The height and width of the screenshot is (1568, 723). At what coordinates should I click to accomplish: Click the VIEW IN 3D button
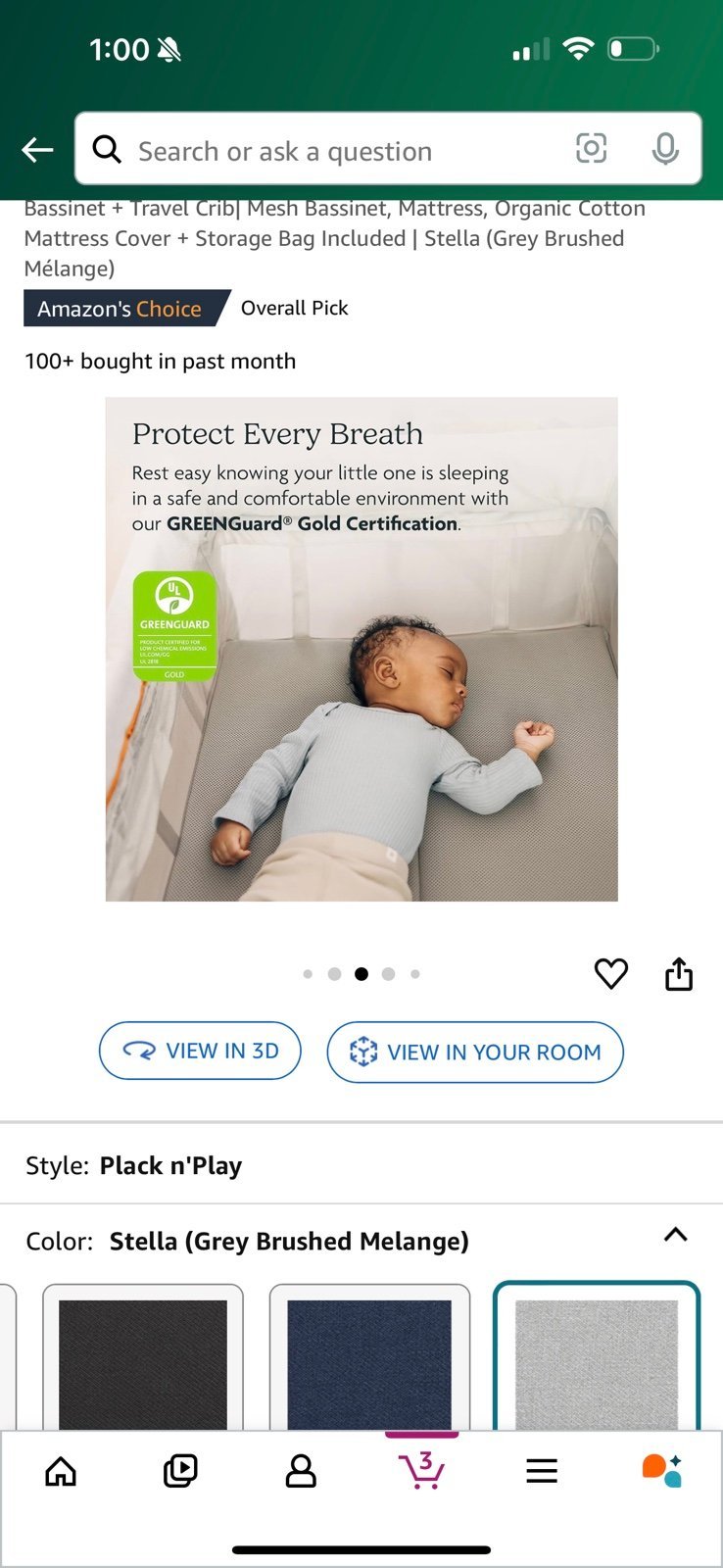point(200,1051)
